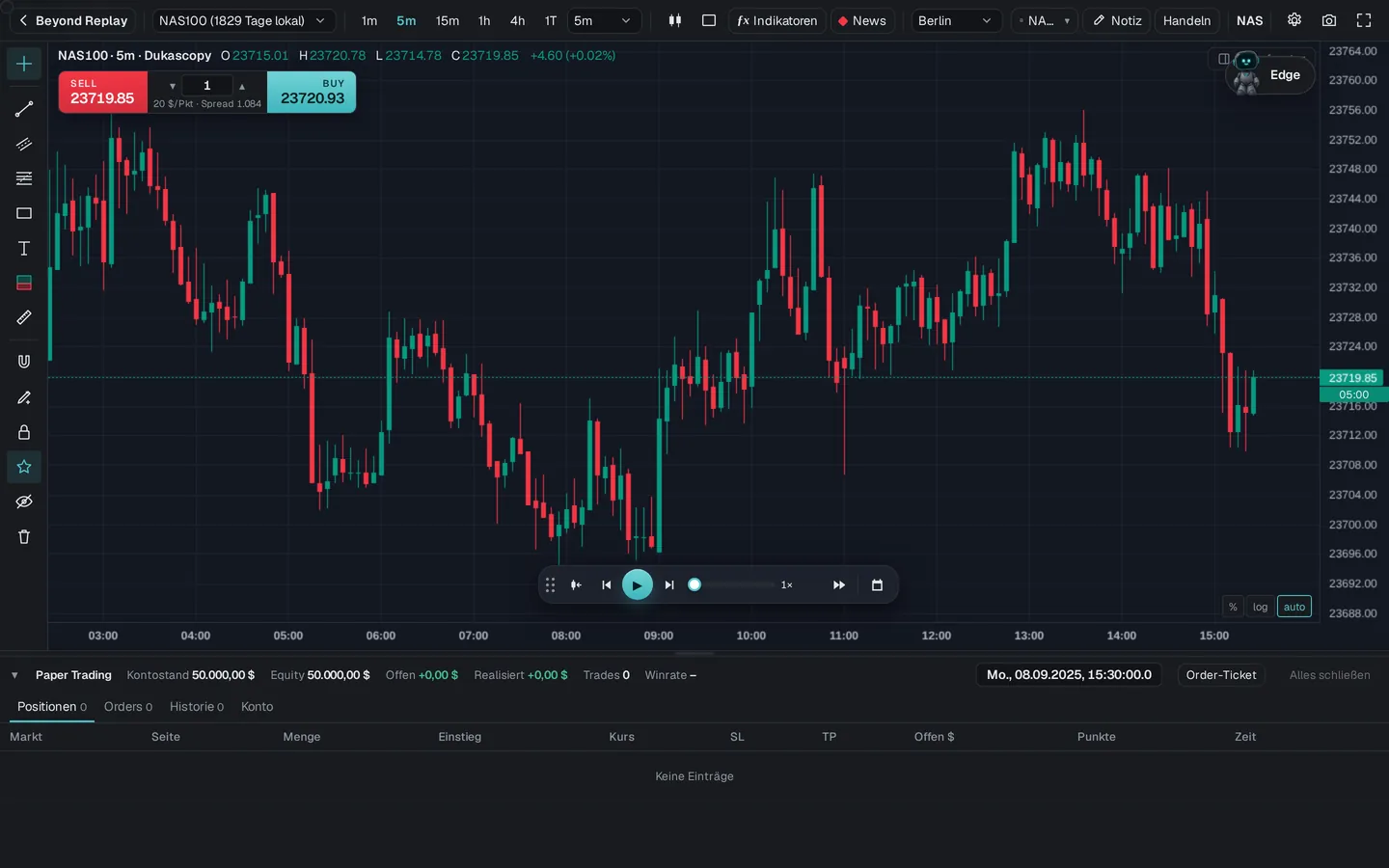Open the 5m custom timeframe dropdown
Screen dimensions: 1389x868
[x=604, y=20]
